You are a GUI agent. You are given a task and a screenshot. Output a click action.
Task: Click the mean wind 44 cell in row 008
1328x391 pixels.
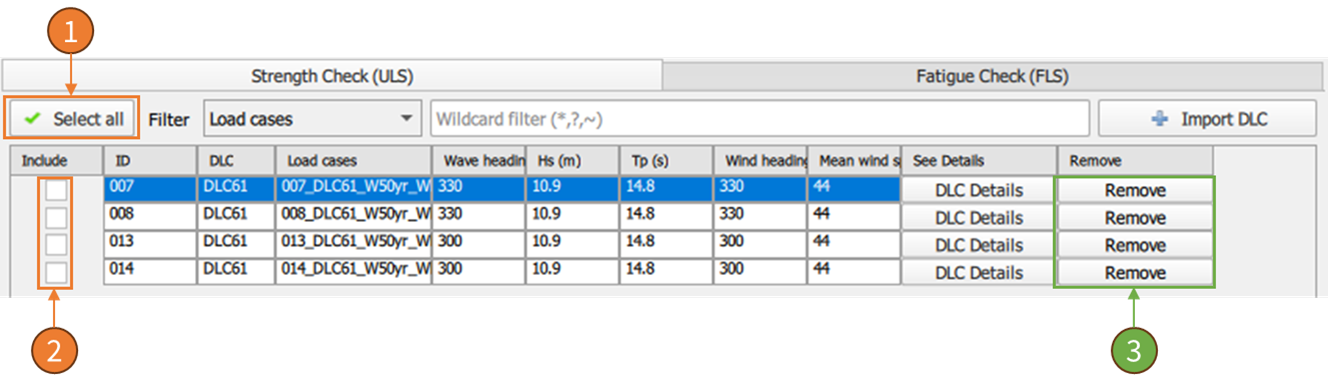click(x=855, y=217)
